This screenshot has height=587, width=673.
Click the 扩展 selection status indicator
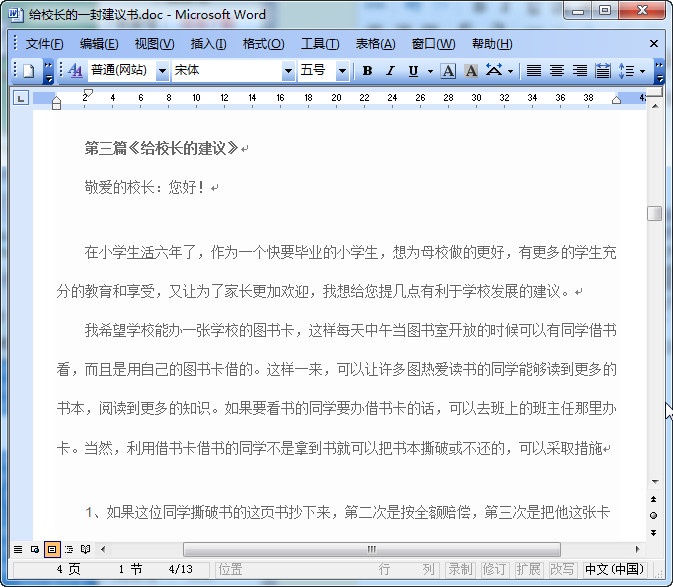coord(528,569)
